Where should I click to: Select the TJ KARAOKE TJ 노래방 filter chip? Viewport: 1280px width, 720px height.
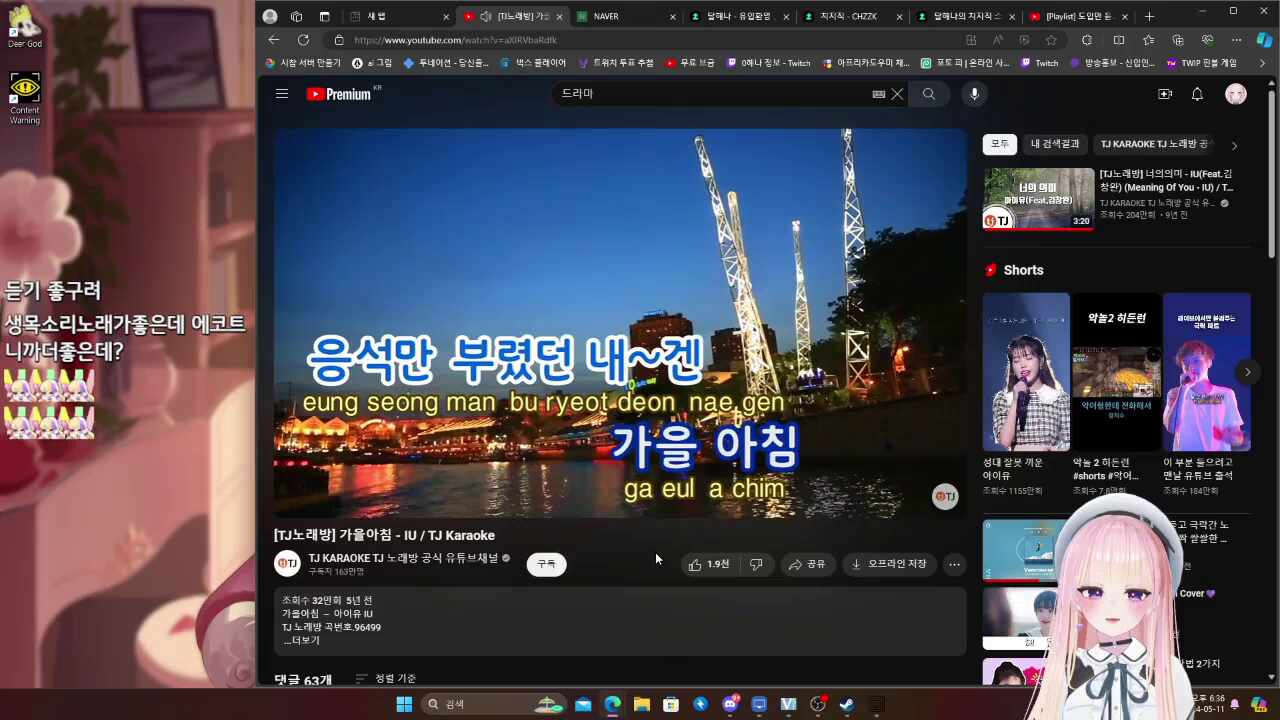click(x=1155, y=144)
